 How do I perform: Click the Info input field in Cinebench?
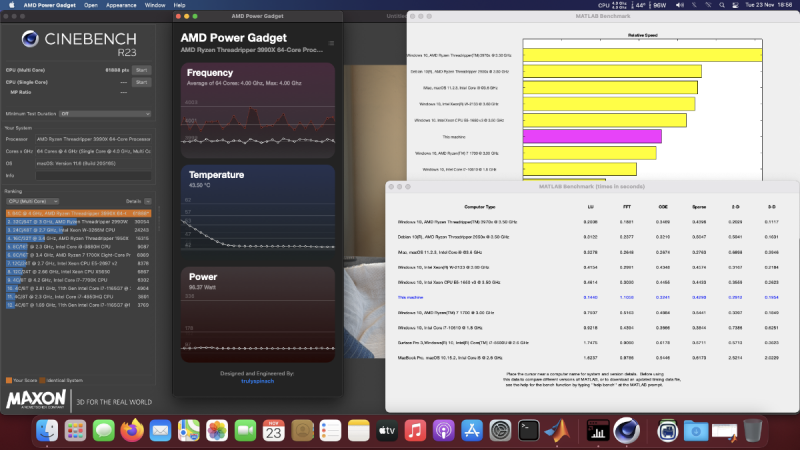point(93,176)
